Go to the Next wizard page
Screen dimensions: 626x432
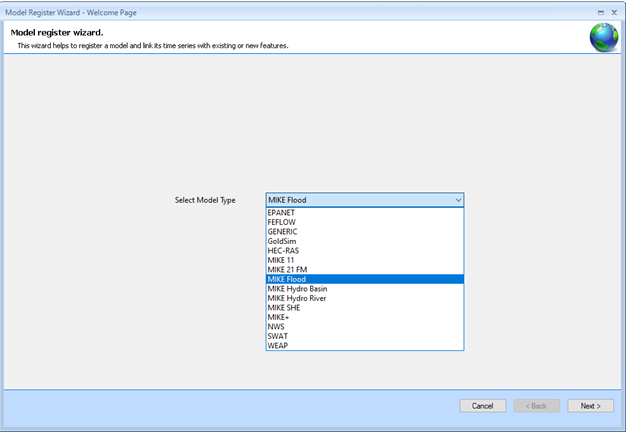(590, 406)
